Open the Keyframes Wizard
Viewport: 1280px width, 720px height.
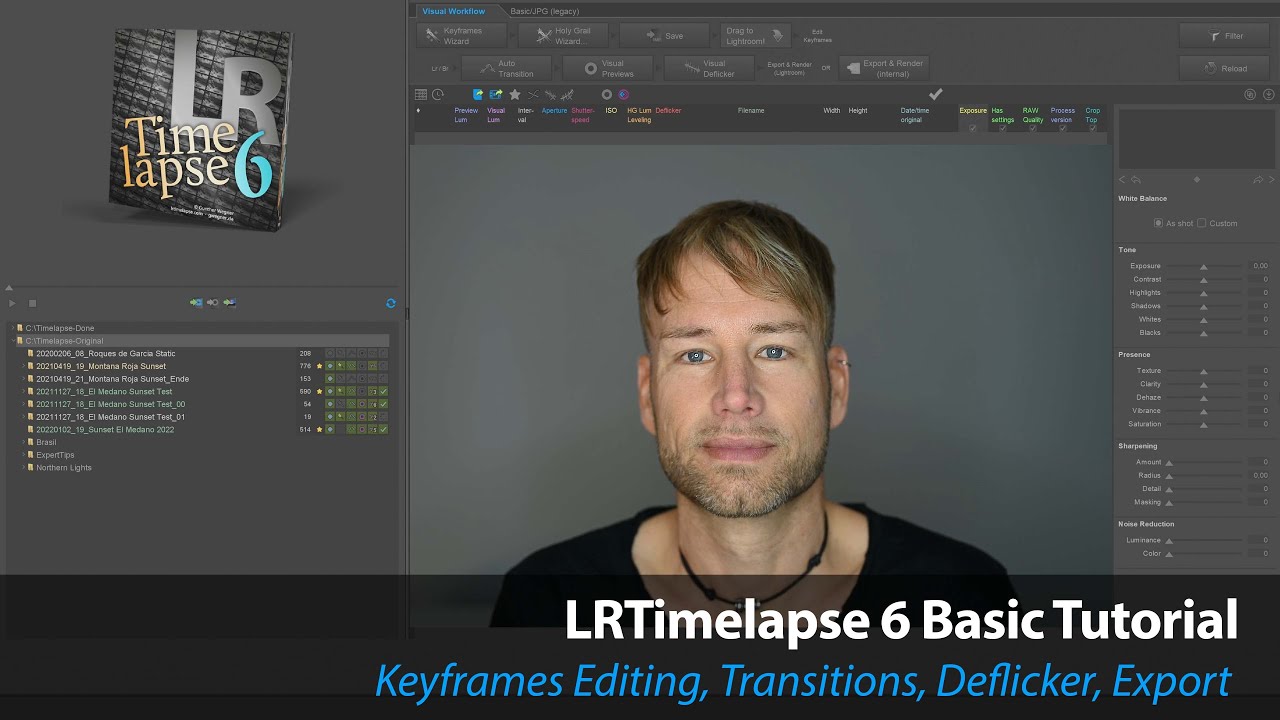(x=462, y=36)
